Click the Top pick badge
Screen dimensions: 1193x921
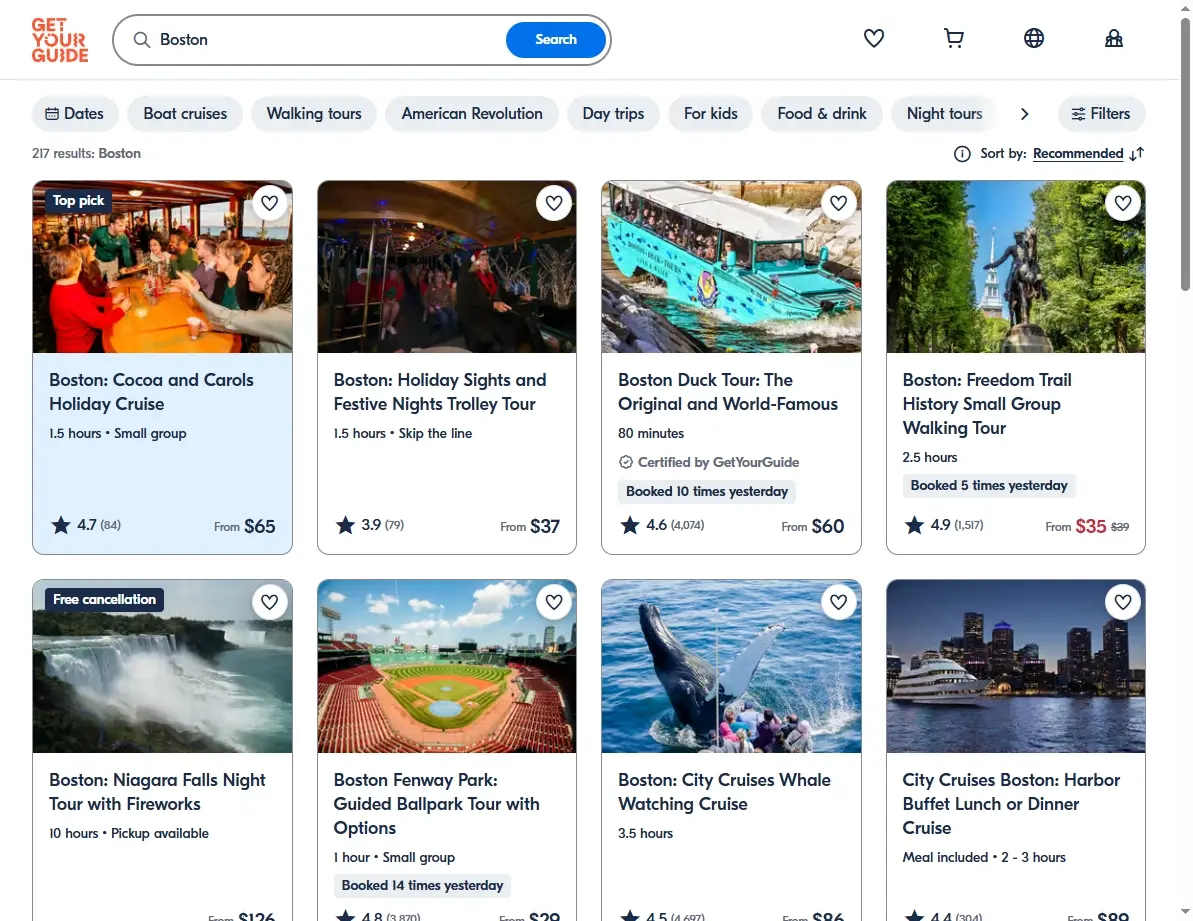pyautogui.click(x=78, y=201)
